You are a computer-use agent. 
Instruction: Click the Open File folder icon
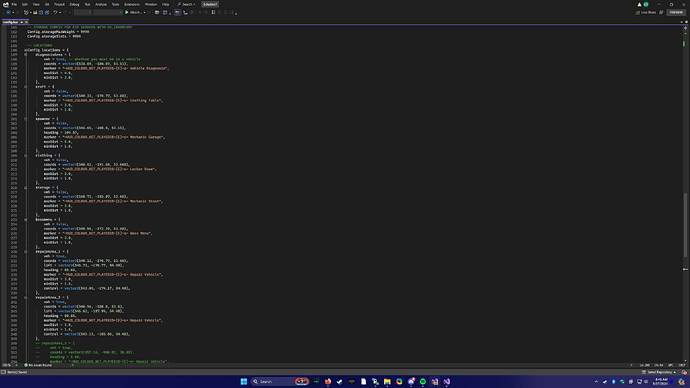[35, 12]
